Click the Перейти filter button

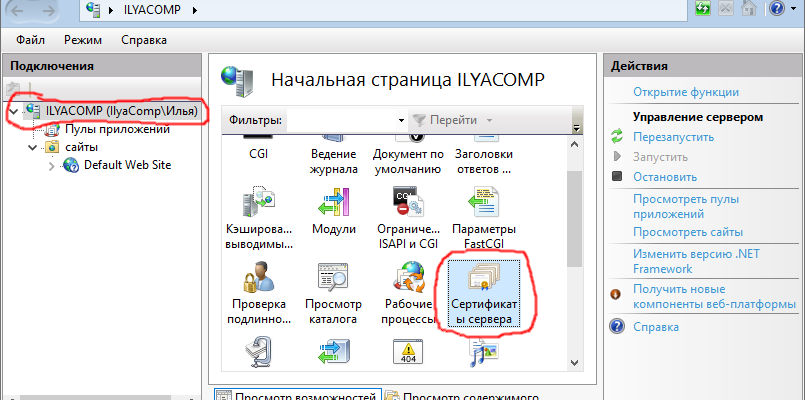point(445,121)
